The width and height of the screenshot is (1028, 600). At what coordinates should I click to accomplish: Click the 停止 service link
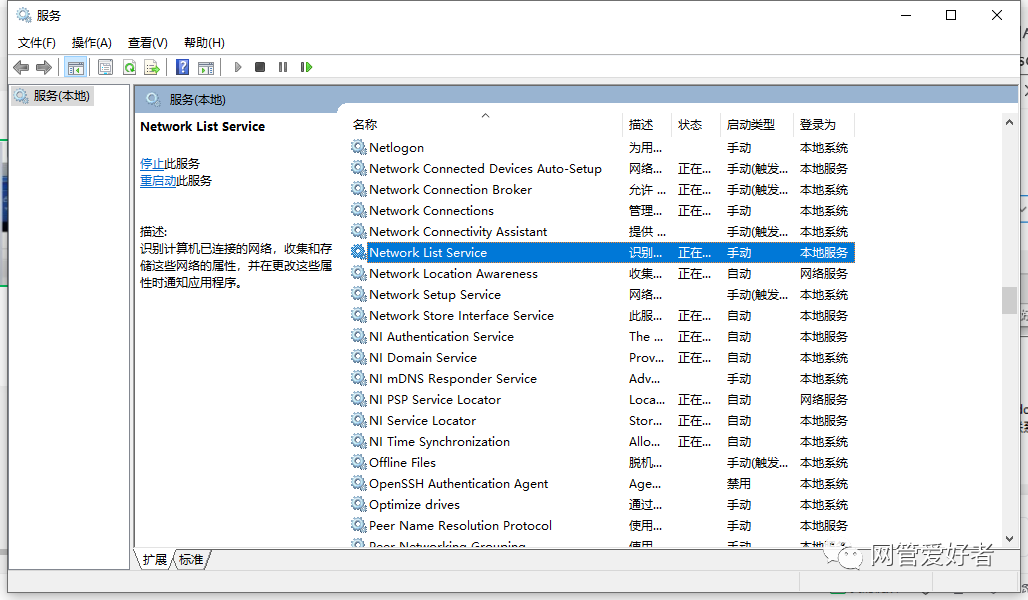pos(151,163)
